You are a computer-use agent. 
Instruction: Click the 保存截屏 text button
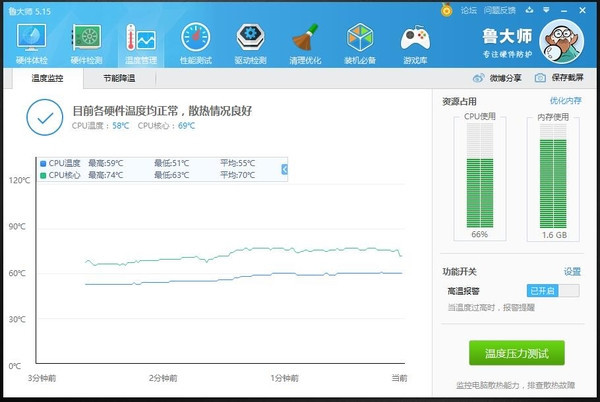coord(567,78)
